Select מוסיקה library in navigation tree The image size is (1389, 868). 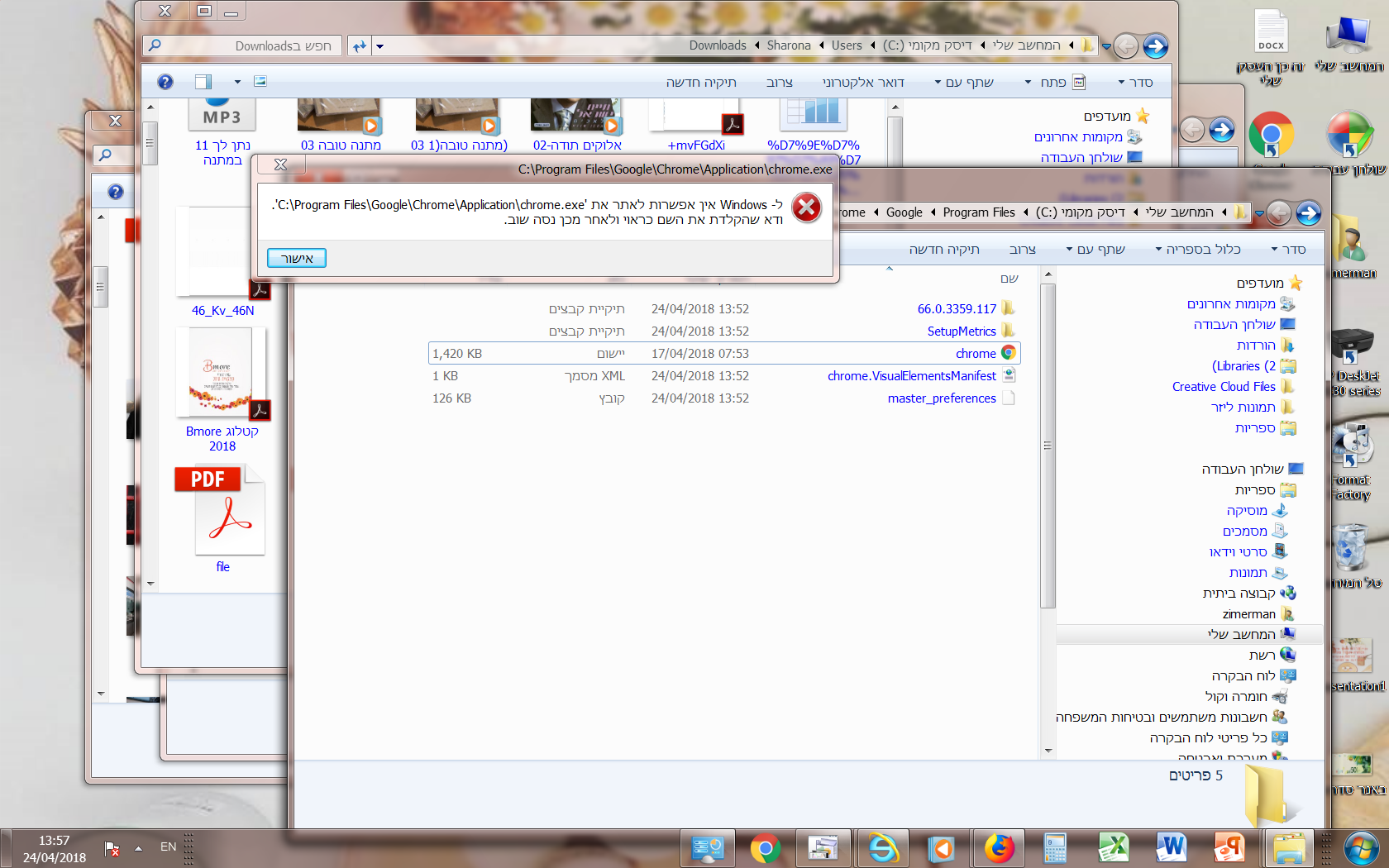(x=1257, y=510)
